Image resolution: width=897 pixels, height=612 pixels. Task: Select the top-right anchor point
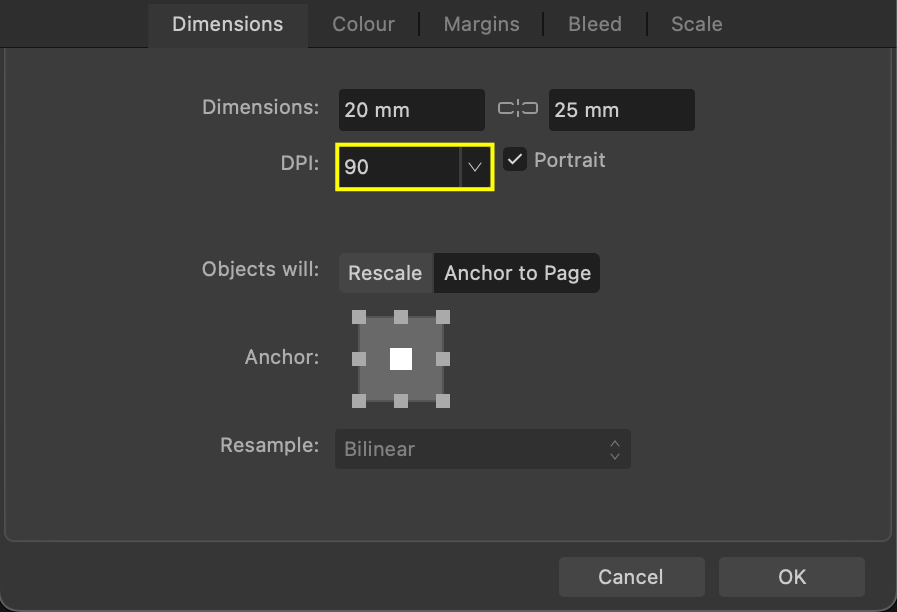(443, 317)
